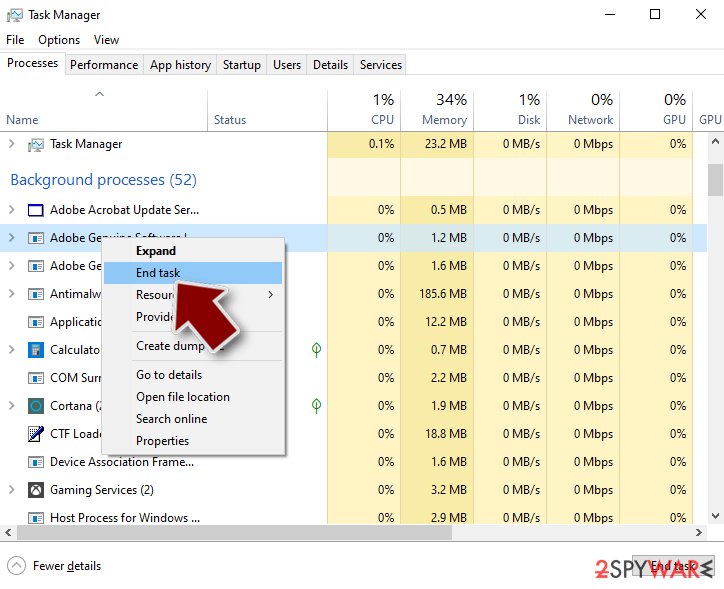The image size is (724, 589).
Task: Click the Device Association Framework icon
Action: [x=36, y=462]
